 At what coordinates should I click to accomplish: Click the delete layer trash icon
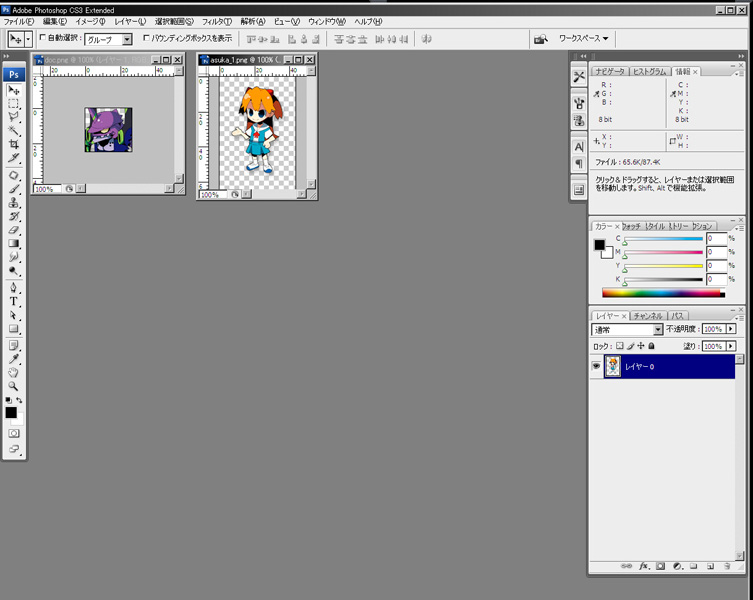[x=727, y=566]
